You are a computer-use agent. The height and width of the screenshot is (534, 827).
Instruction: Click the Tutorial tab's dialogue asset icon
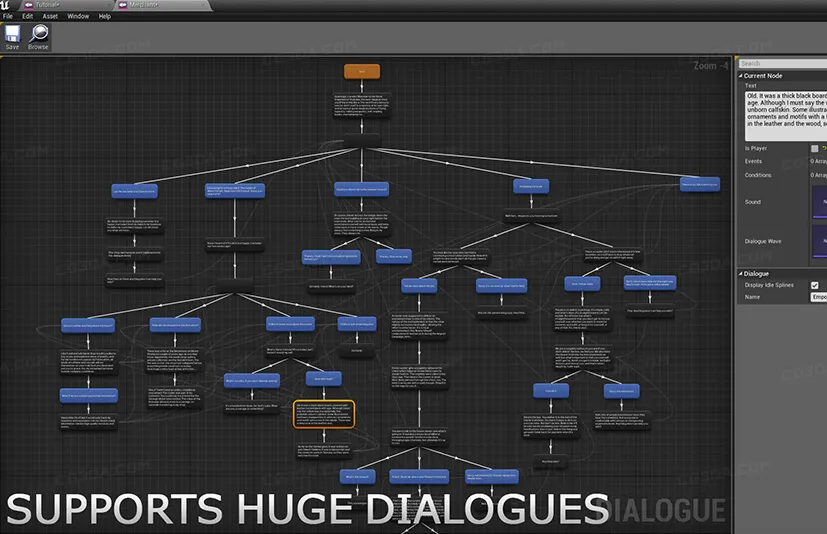click(28, 5)
